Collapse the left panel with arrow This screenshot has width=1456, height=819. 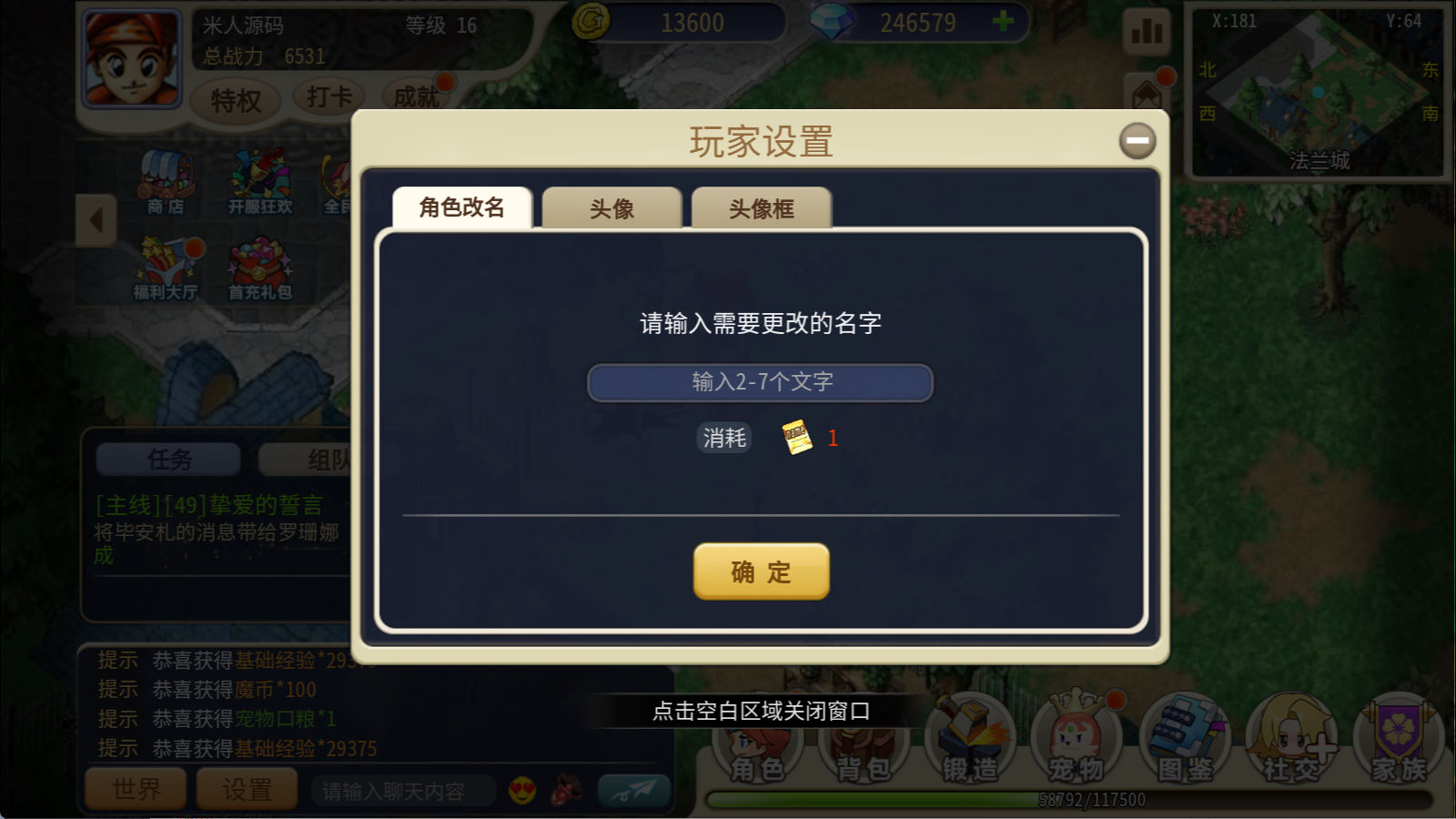(96, 220)
